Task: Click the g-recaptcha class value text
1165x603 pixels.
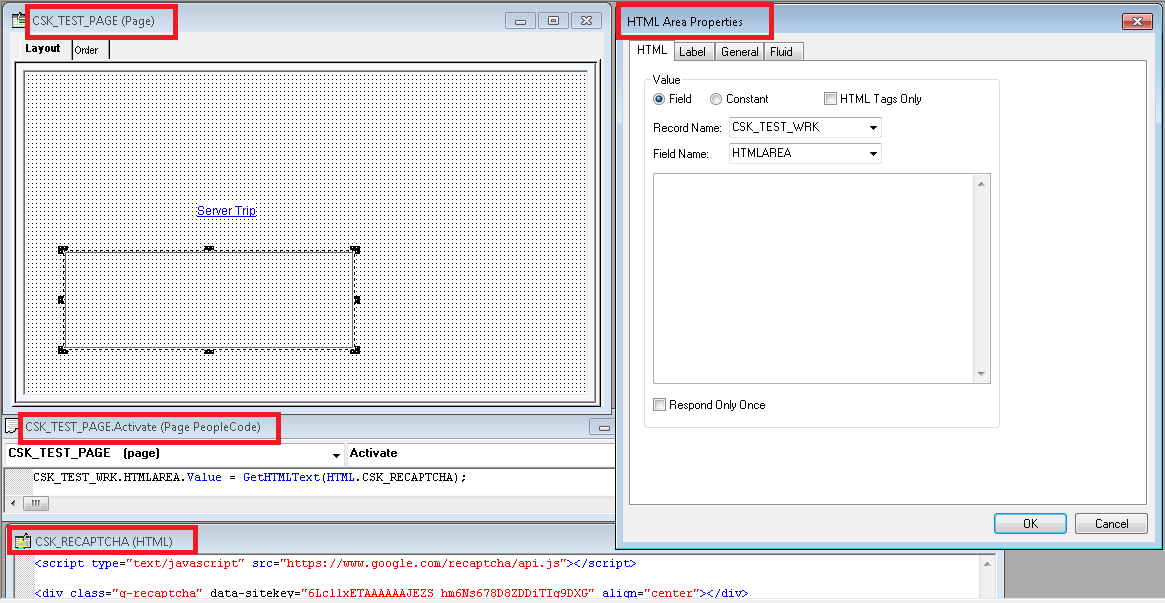Action: pyautogui.click(x=158, y=593)
